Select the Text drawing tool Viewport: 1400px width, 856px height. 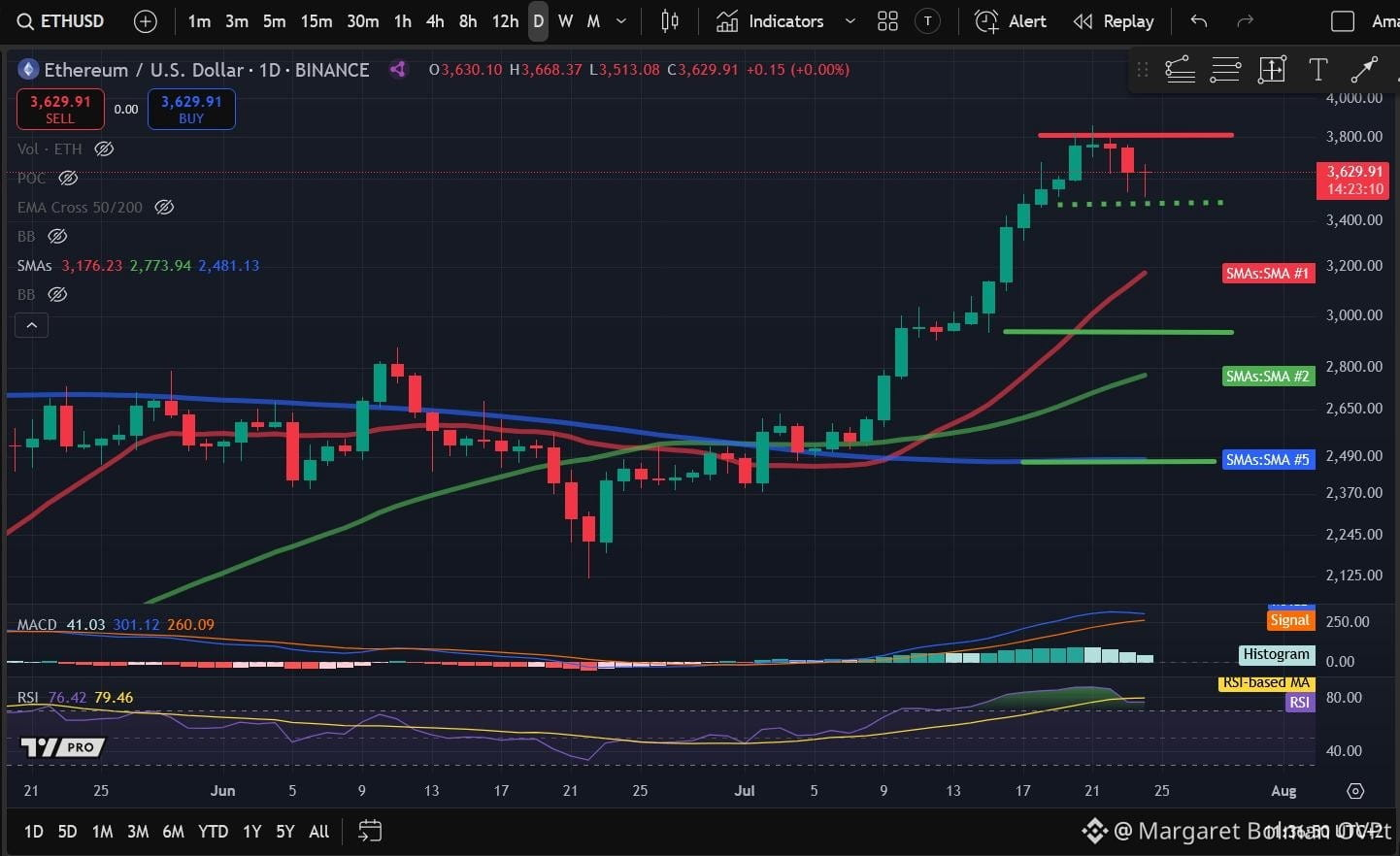click(1317, 69)
